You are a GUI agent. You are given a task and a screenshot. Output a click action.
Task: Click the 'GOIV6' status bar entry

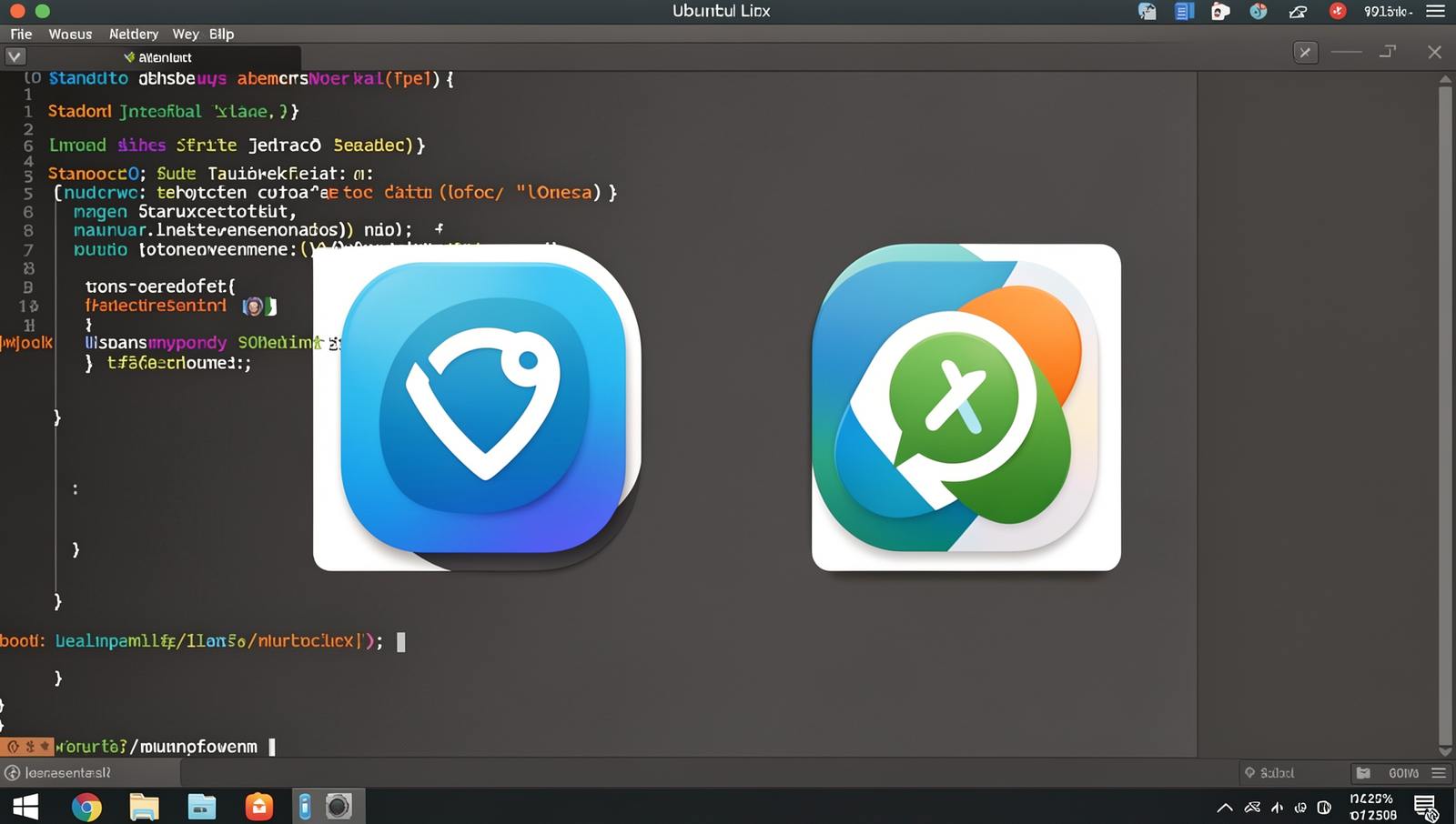(x=1403, y=773)
